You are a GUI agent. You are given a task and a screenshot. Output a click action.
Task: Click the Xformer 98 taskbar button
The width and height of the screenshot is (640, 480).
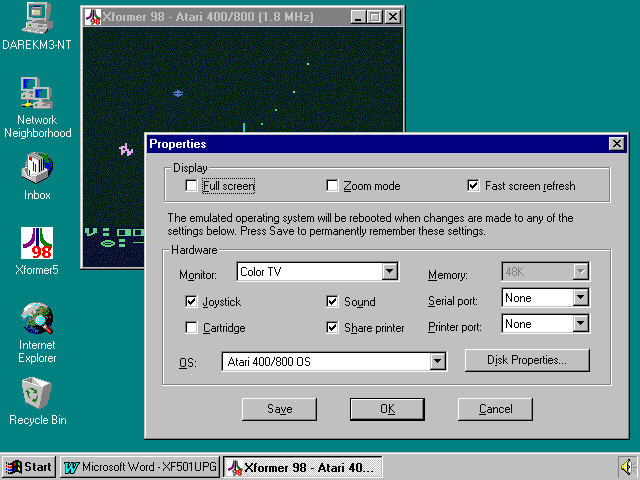[x=302, y=467]
